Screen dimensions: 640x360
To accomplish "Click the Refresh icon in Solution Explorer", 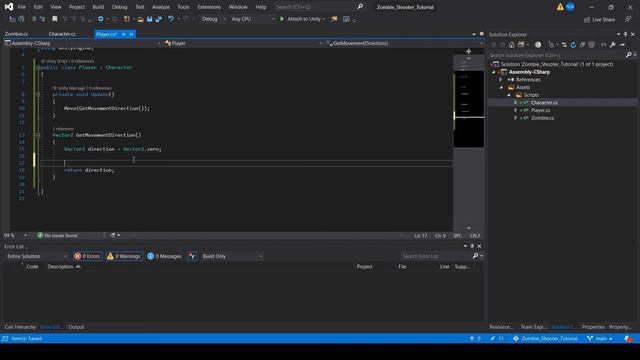I will [x=573, y=45].
